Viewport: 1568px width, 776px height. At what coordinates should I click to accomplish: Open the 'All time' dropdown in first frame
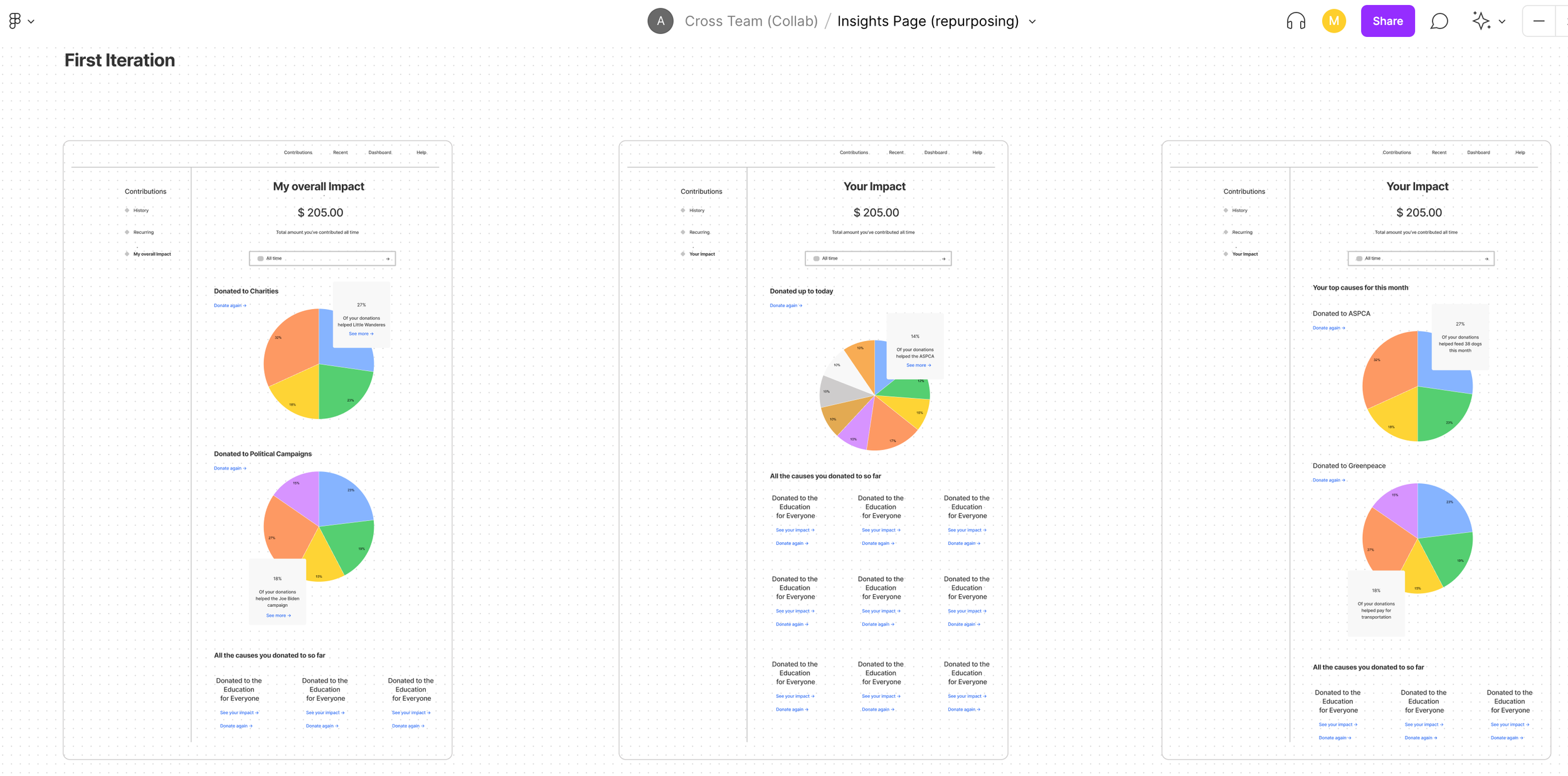point(322,258)
